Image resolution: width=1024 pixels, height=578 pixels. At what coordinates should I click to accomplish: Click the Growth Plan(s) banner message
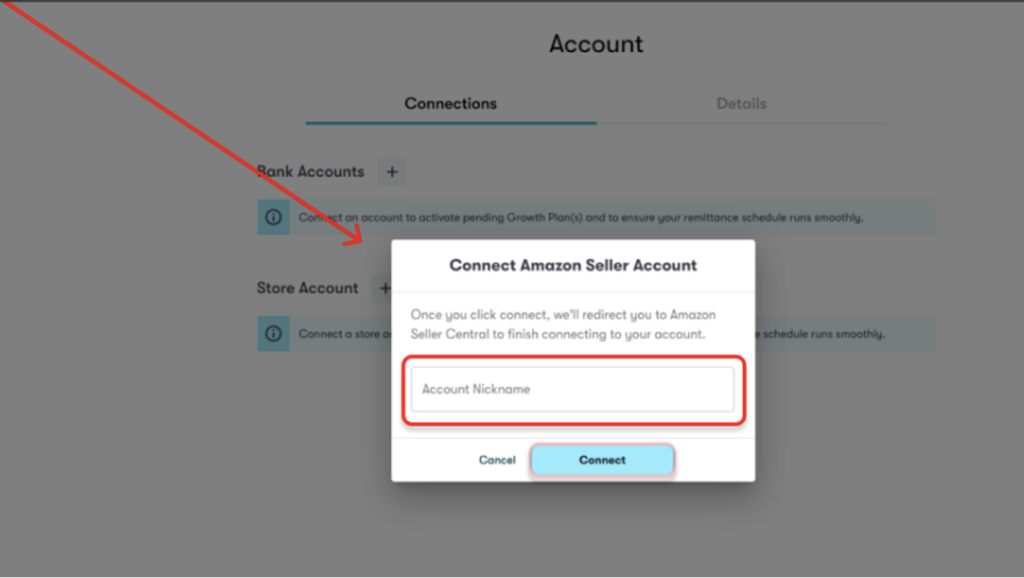(581, 217)
